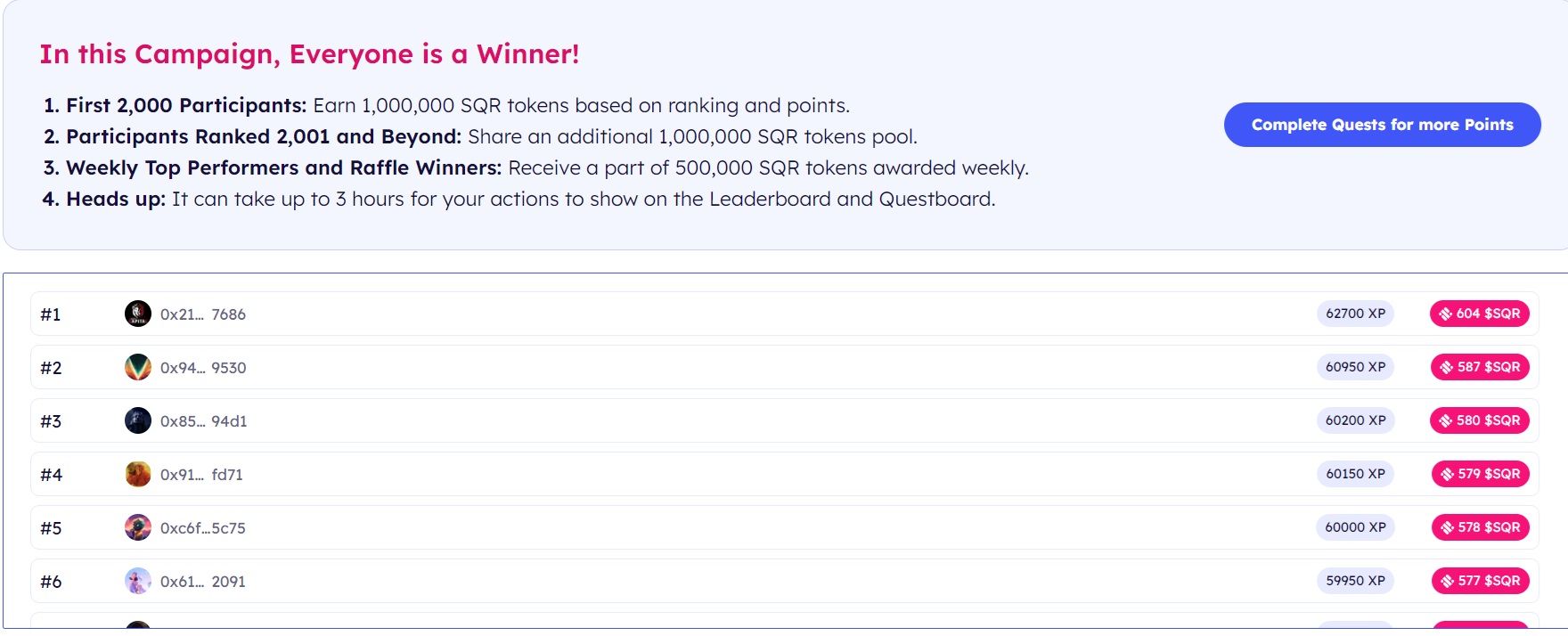Open avatar of rank #2 user 0x94... 9530
Image resolution: width=1568 pixels, height=636 pixels.
[x=138, y=367]
